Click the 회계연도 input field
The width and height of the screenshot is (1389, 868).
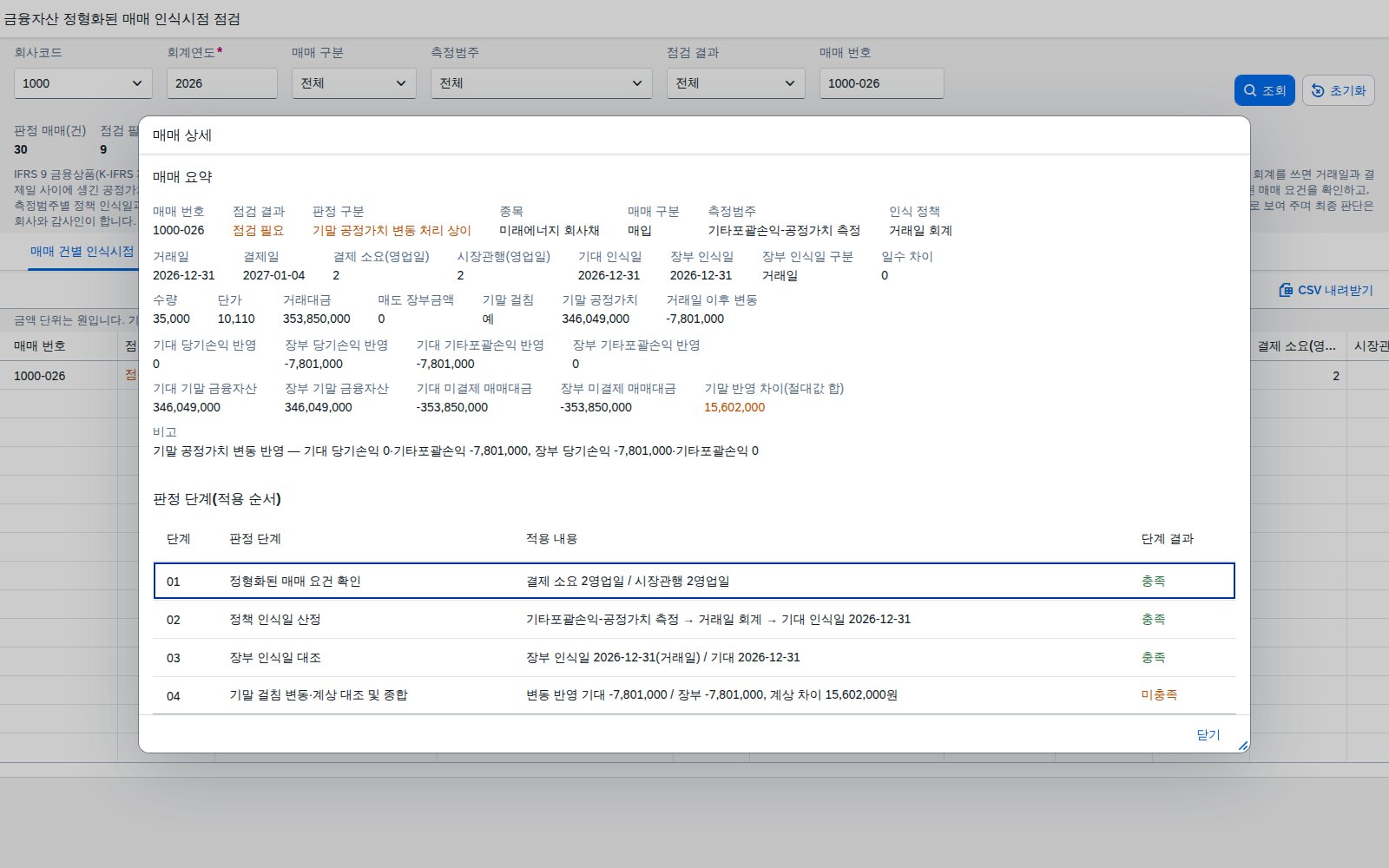(x=222, y=83)
